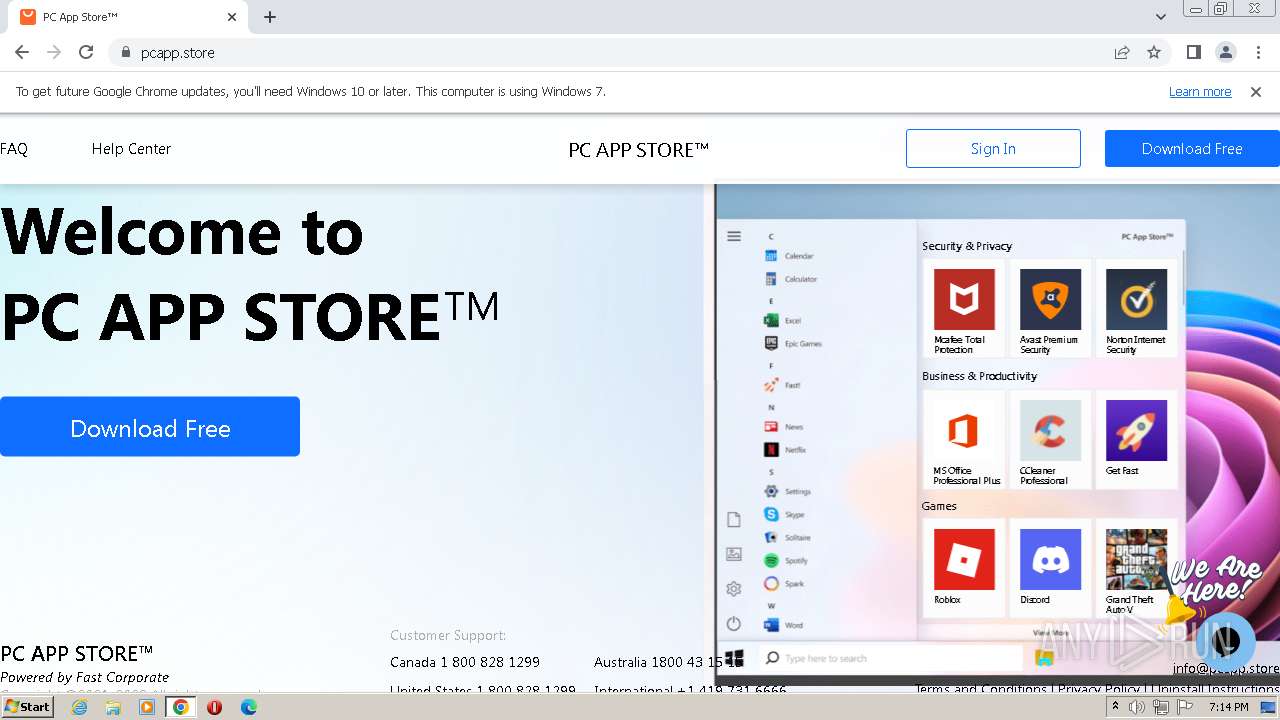Share this page using the share icon
Screen dimensions: 1280x720
[1122, 52]
